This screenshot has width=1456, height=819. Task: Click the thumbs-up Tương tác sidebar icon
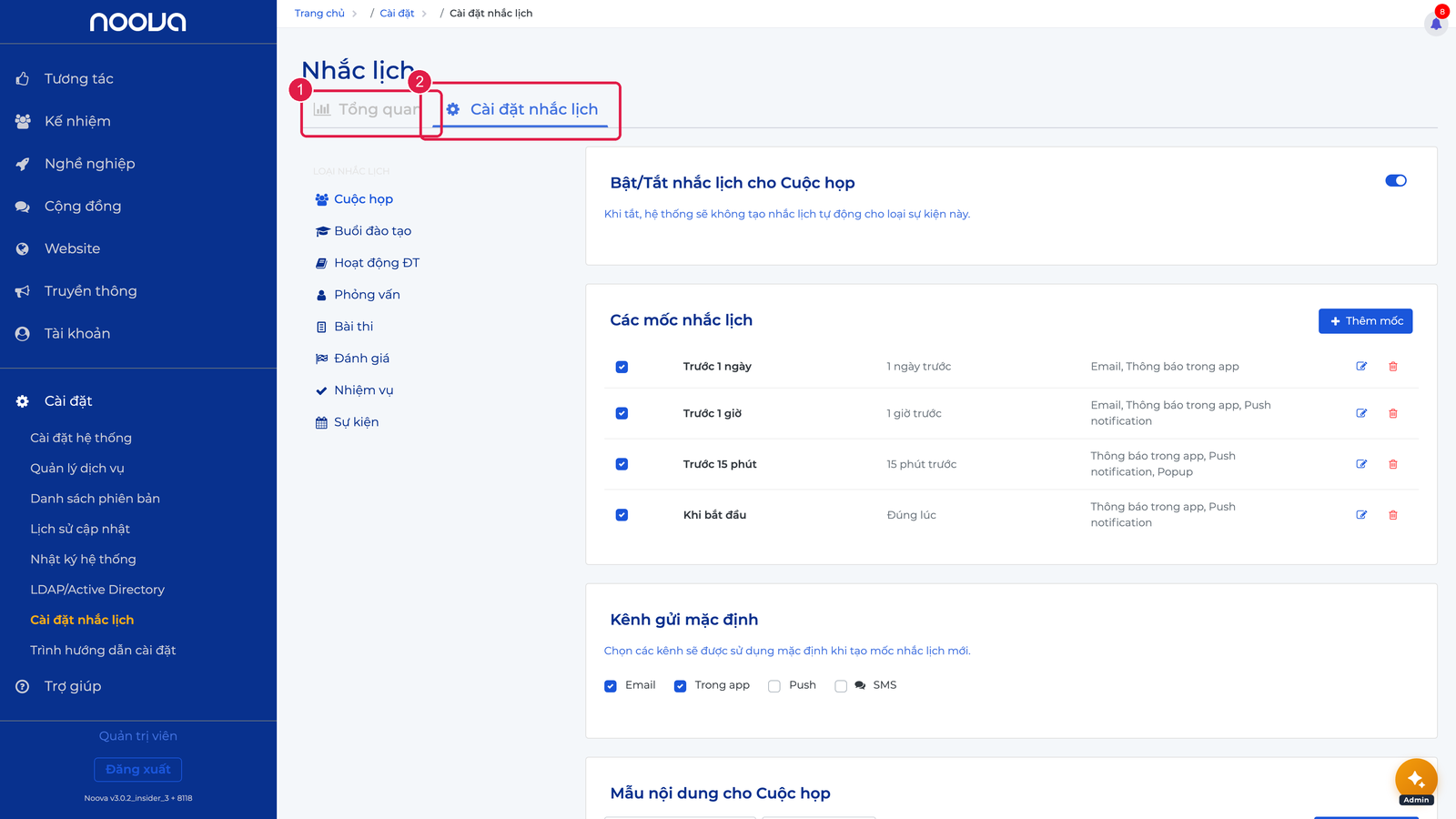coord(23,79)
